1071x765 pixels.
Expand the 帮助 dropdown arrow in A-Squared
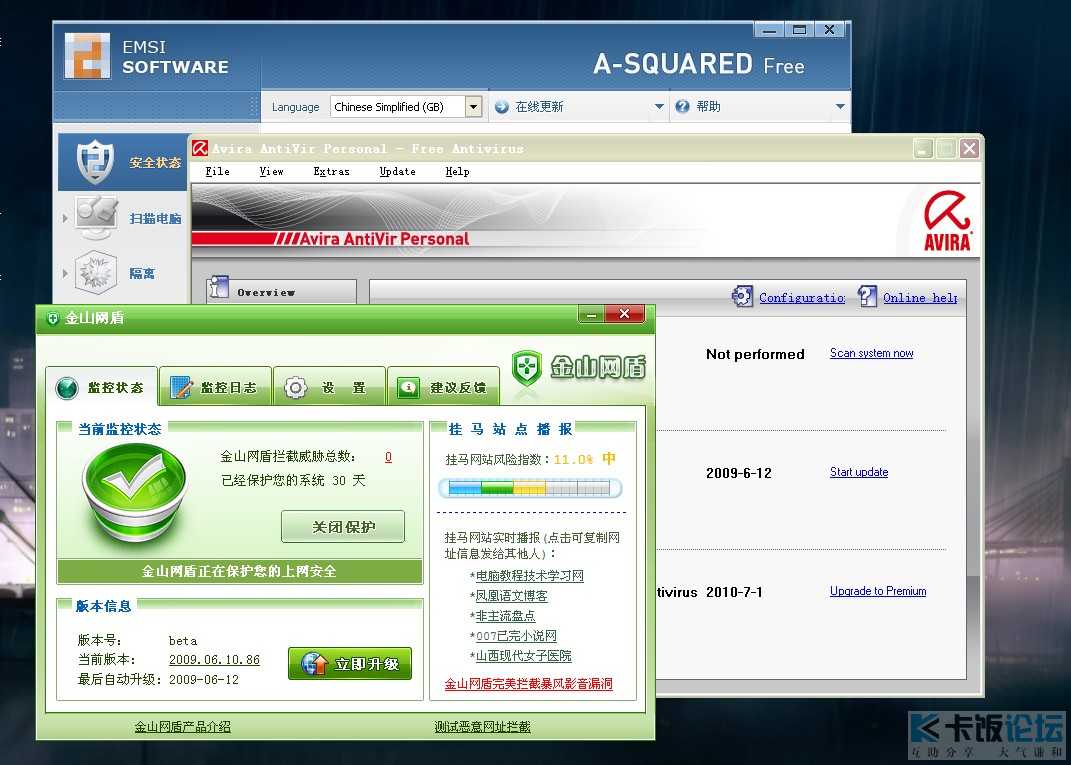840,107
